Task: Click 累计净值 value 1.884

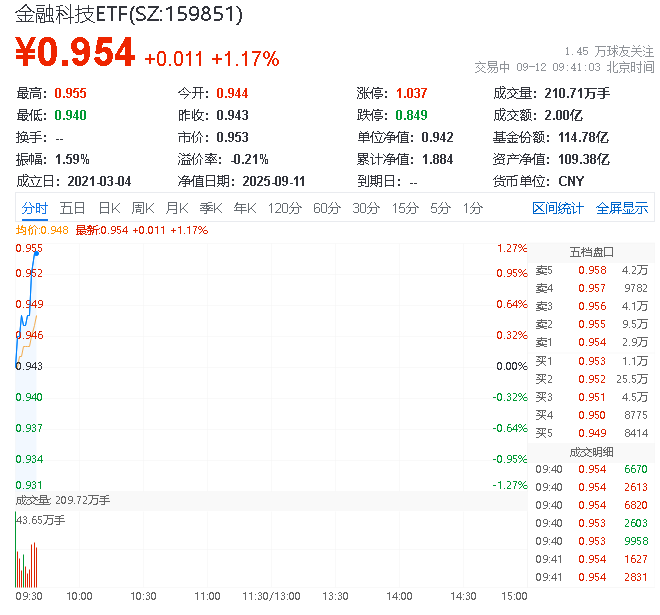Action: (437, 160)
